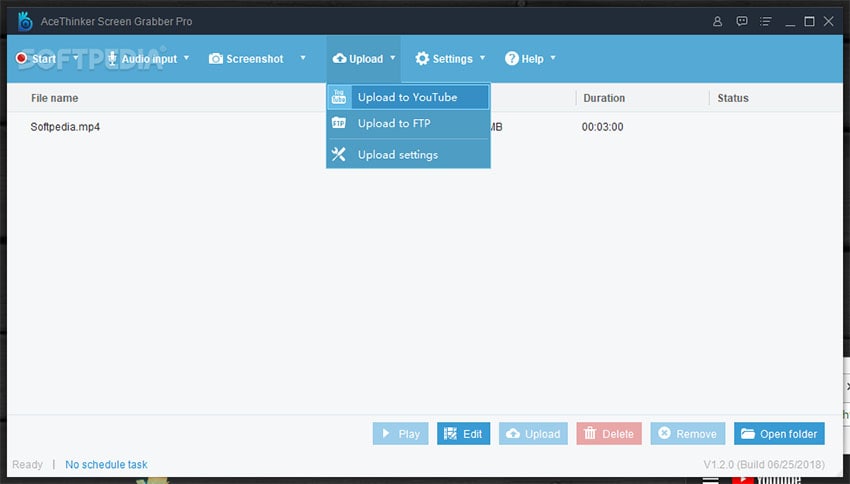Viewport: 850px width, 484px height.
Task: Click the Audio input toolbar label
Action: (149, 59)
